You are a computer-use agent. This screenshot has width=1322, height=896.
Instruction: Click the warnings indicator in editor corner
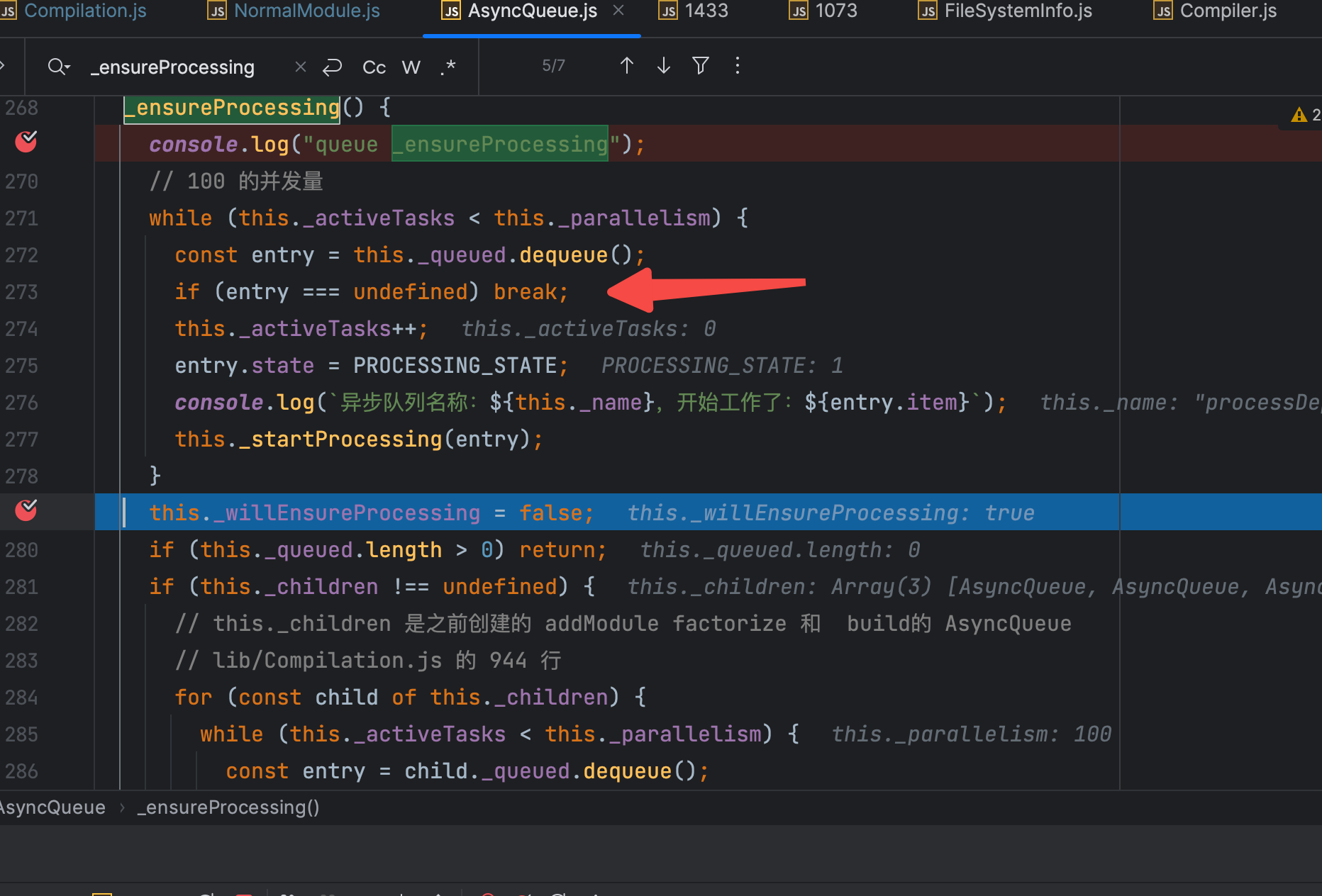coord(1304,115)
